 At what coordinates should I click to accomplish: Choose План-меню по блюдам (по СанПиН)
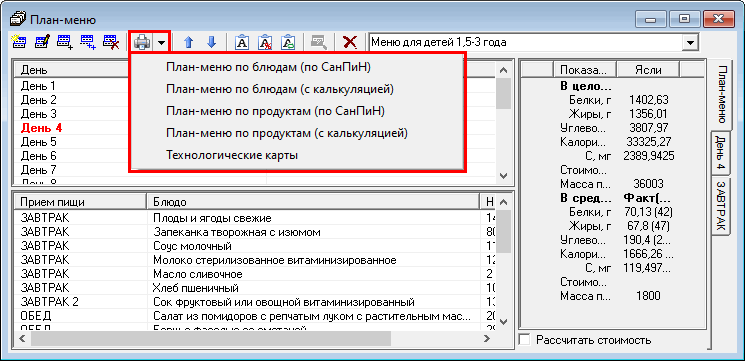point(268,67)
